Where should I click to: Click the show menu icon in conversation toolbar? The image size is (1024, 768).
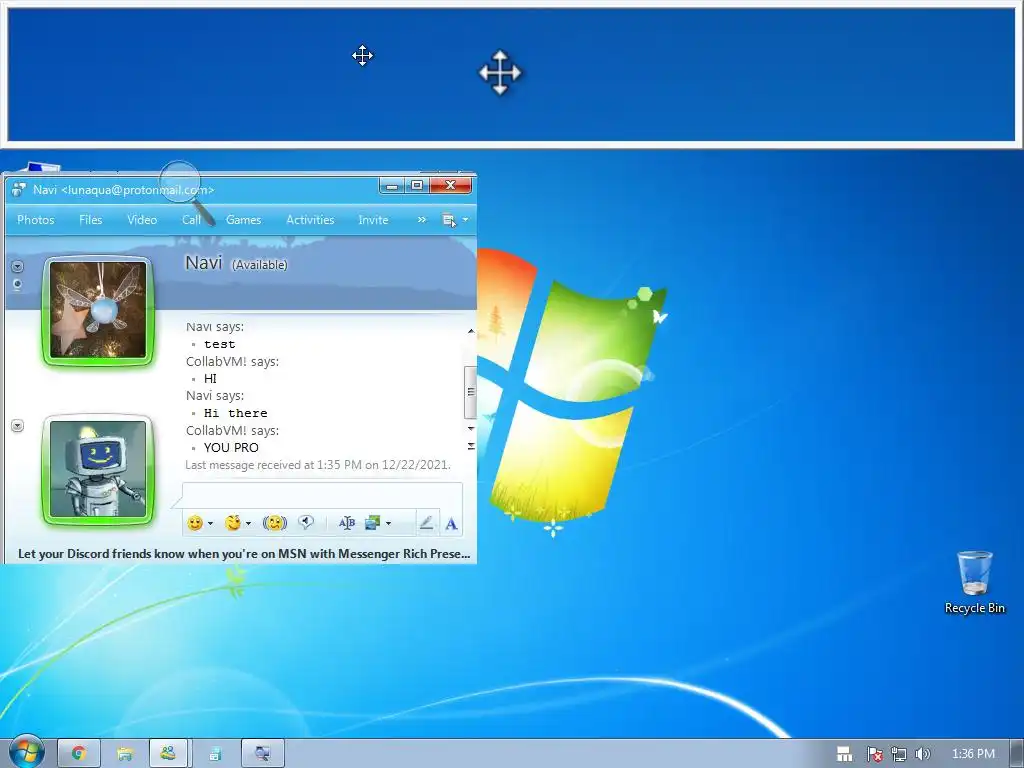[449, 220]
